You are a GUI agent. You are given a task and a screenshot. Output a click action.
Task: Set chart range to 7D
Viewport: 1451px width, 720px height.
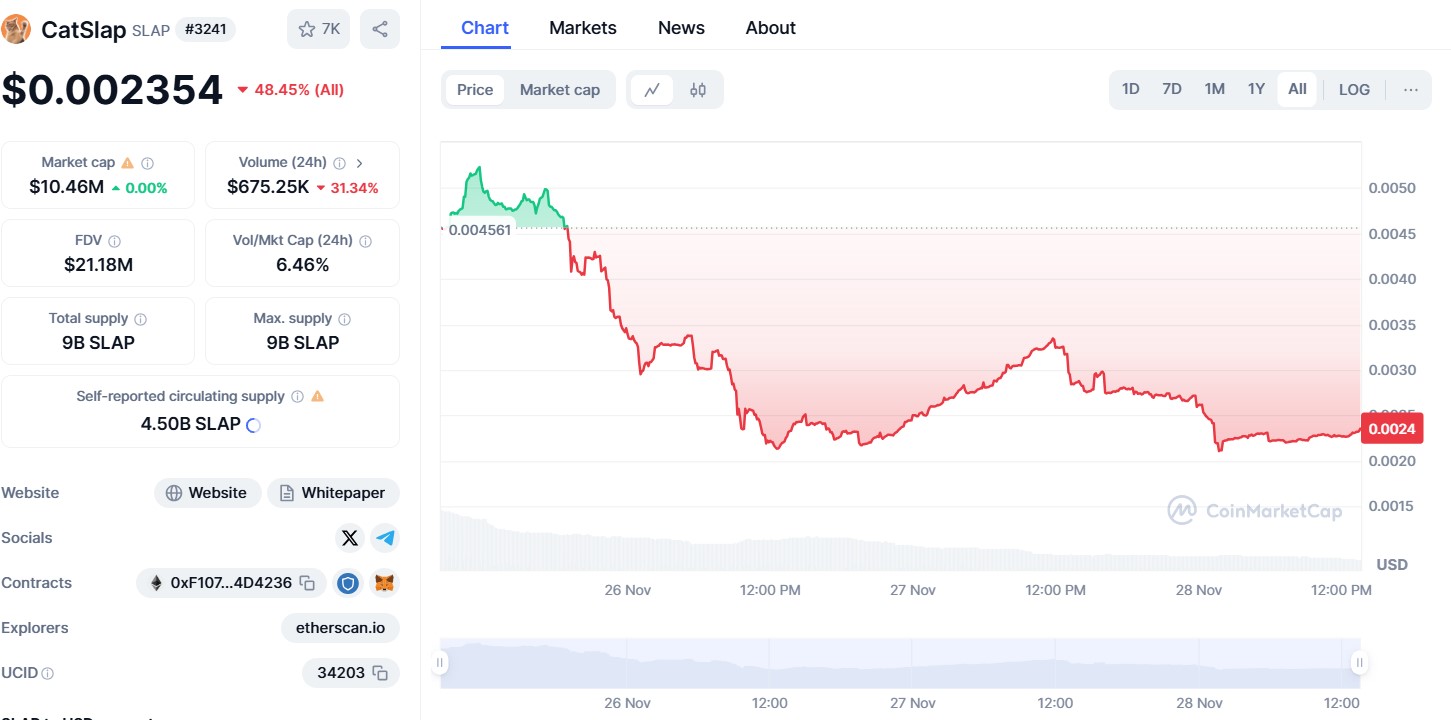1172,89
